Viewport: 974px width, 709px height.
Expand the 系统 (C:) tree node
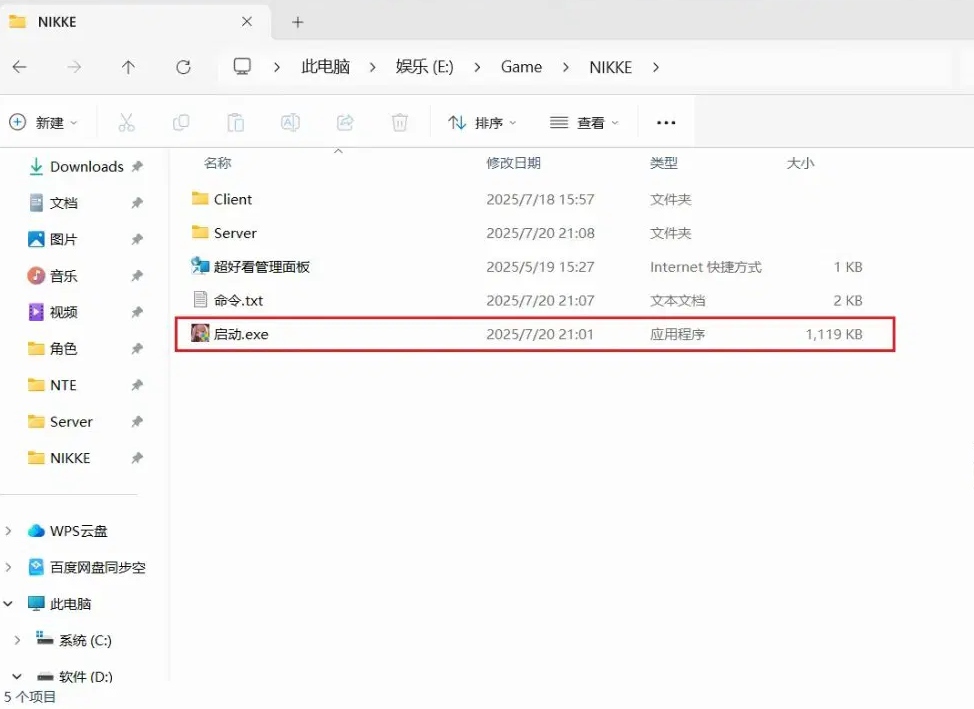tap(17, 640)
